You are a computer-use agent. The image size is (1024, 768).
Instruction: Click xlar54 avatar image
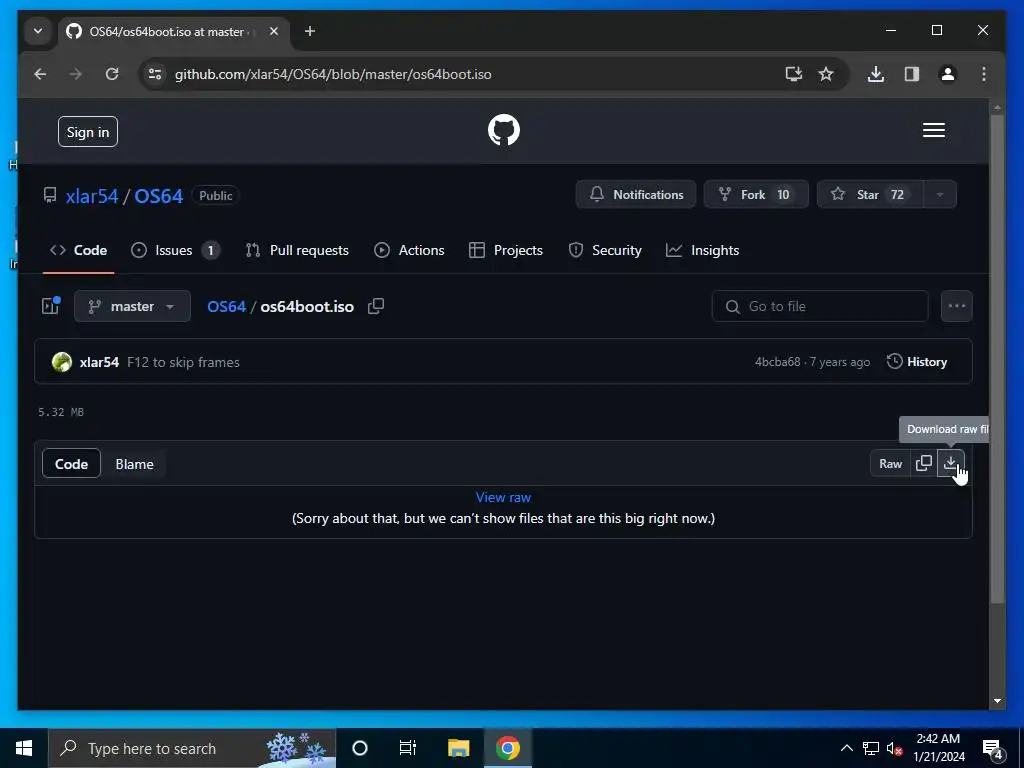62,362
